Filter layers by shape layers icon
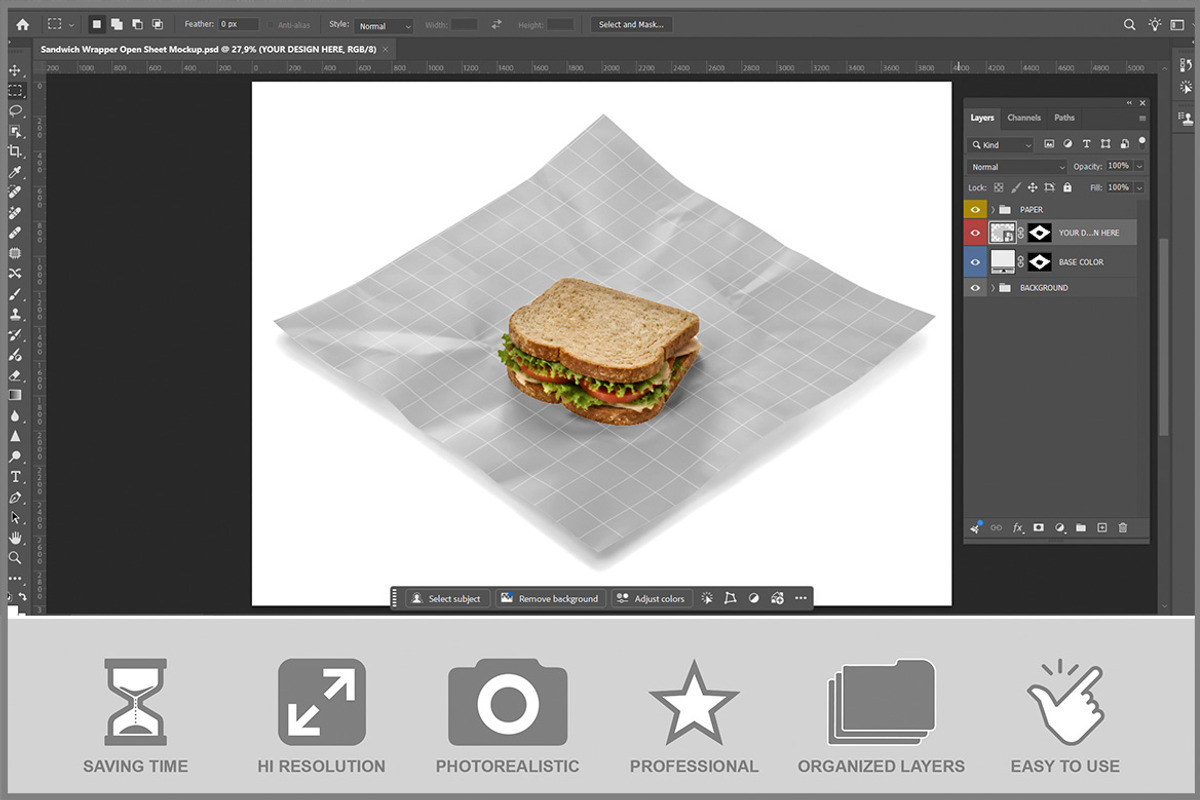Screen dimensions: 1200x800 point(1106,144)
